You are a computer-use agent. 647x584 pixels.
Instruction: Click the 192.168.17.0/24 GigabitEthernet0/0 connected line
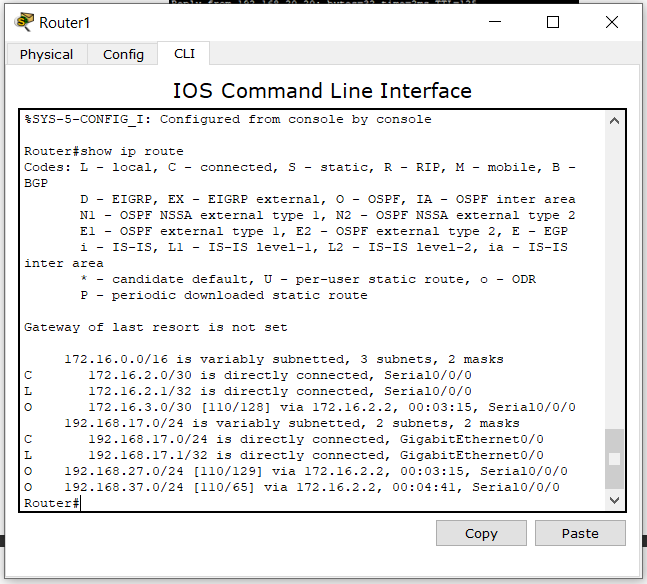coord(283,439)
